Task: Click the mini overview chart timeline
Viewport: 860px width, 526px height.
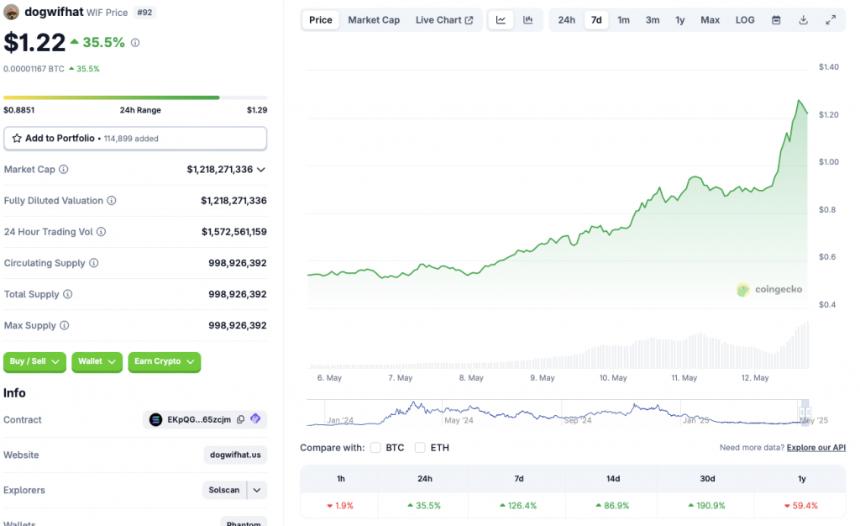Action: [x=557, y=412]
